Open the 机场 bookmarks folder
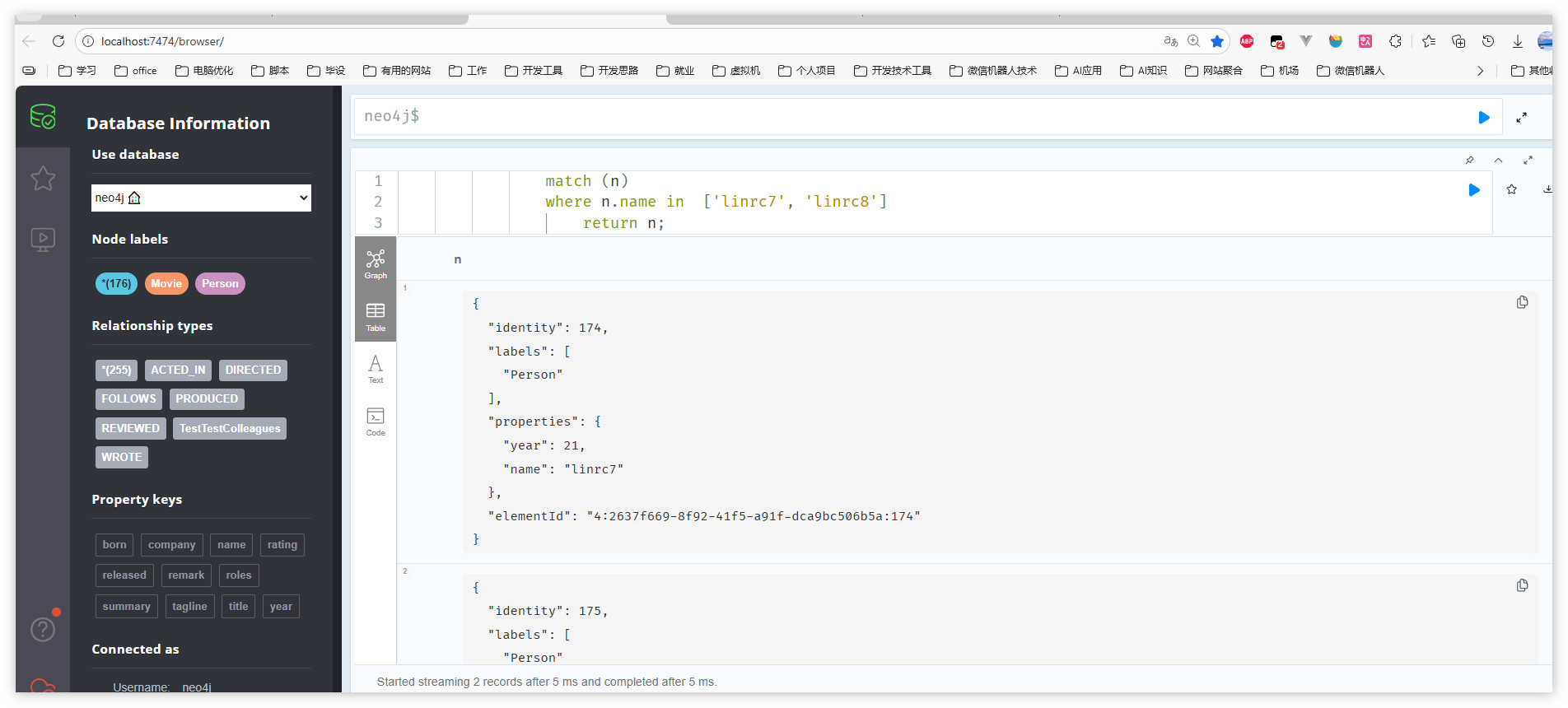 click(1280, 71)
